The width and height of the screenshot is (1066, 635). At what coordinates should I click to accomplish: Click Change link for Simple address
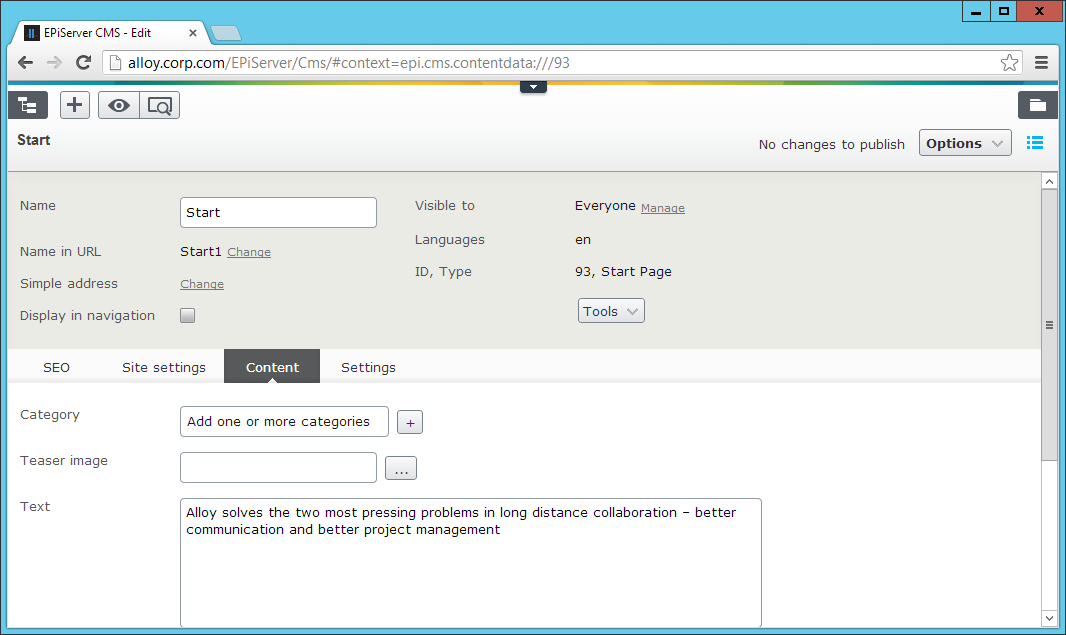coord(202,284)
